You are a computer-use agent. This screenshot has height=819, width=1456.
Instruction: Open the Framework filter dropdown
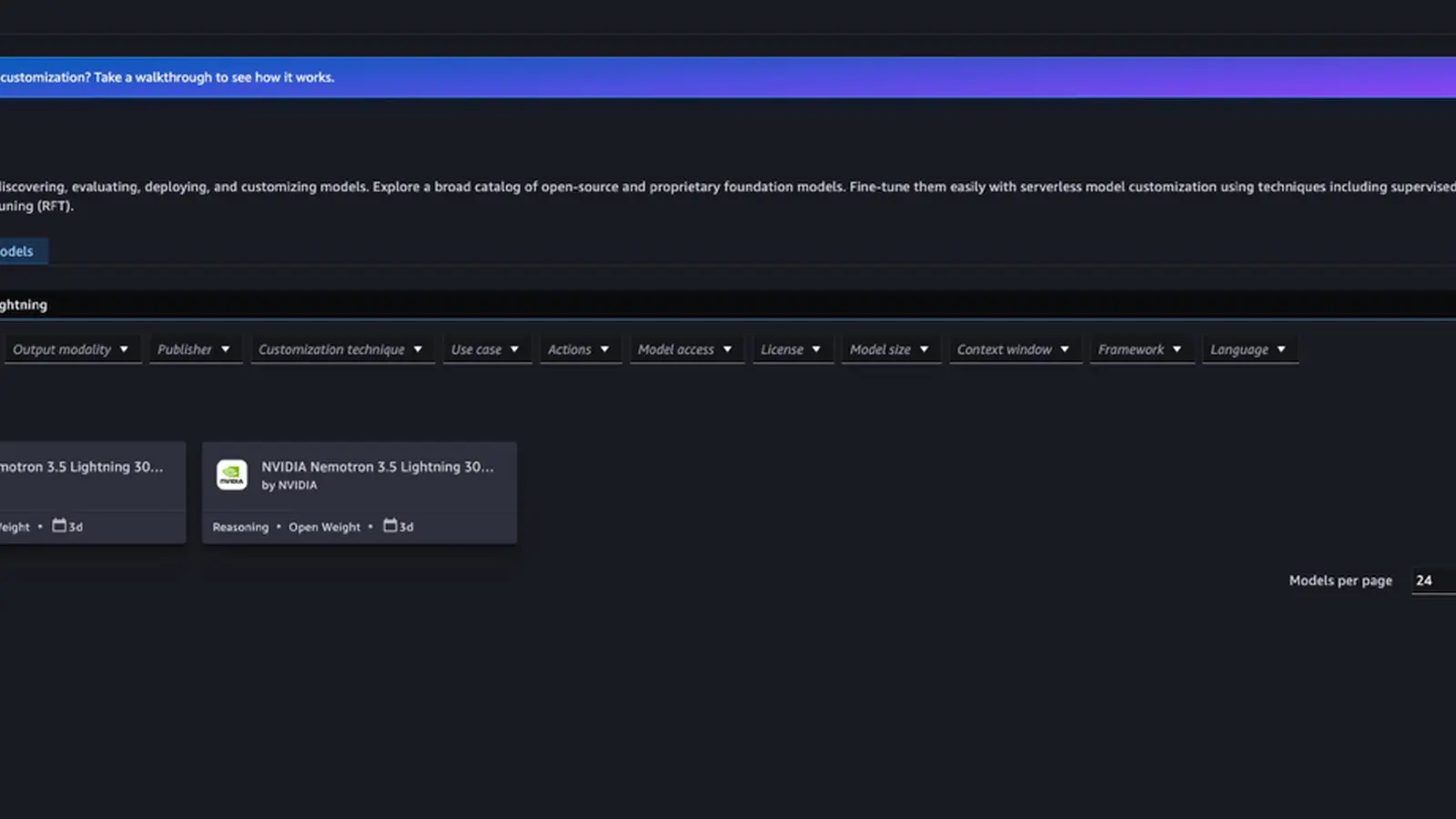[1141, 349]
